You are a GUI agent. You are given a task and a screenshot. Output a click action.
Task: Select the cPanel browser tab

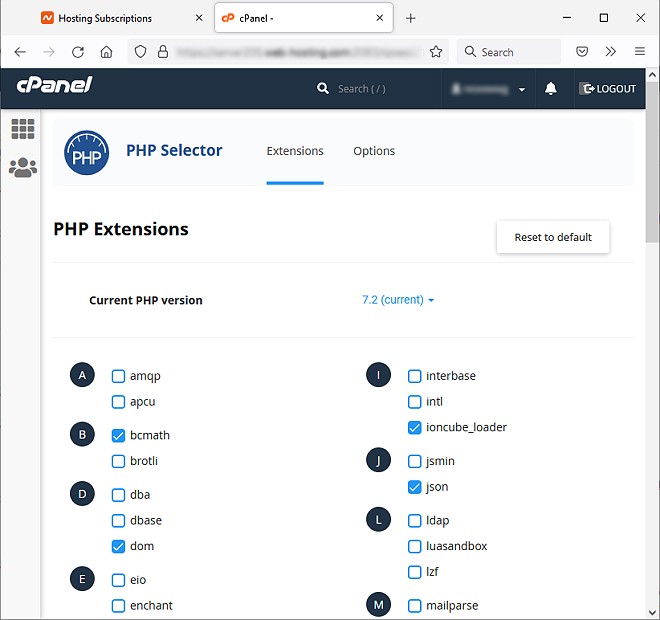304,18
